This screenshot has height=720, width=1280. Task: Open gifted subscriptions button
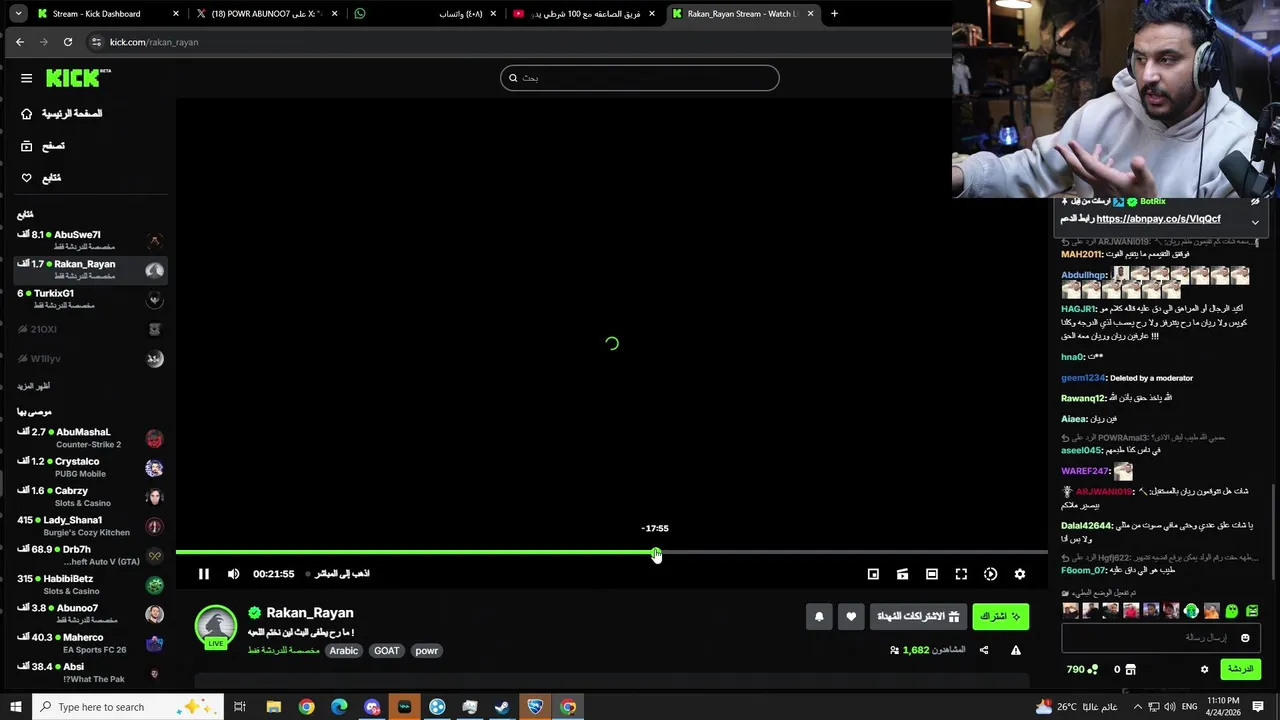coord(918,617)
